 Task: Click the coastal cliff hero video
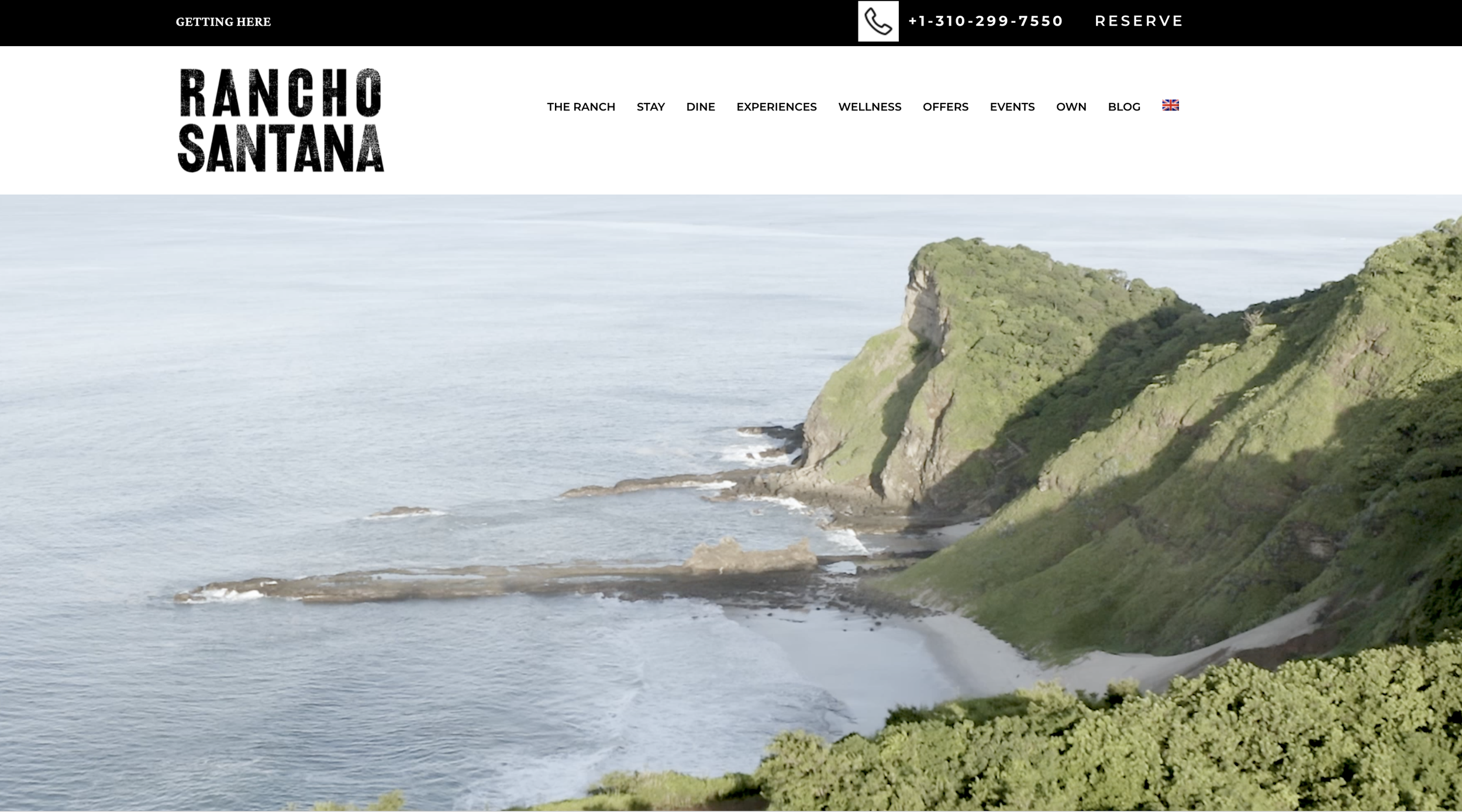pyautogui.click(x=731, y=503)
